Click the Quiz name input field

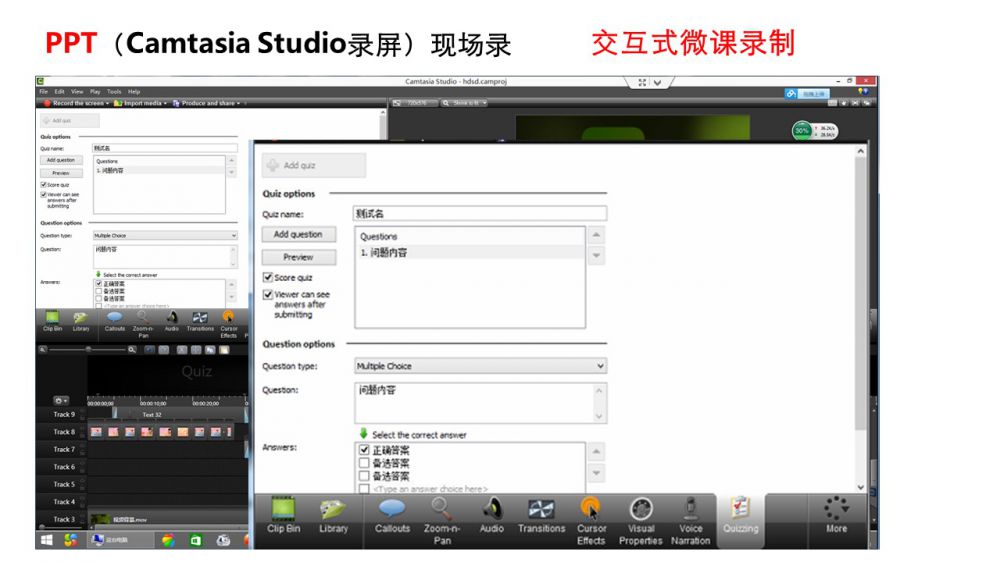pos(480,213)
